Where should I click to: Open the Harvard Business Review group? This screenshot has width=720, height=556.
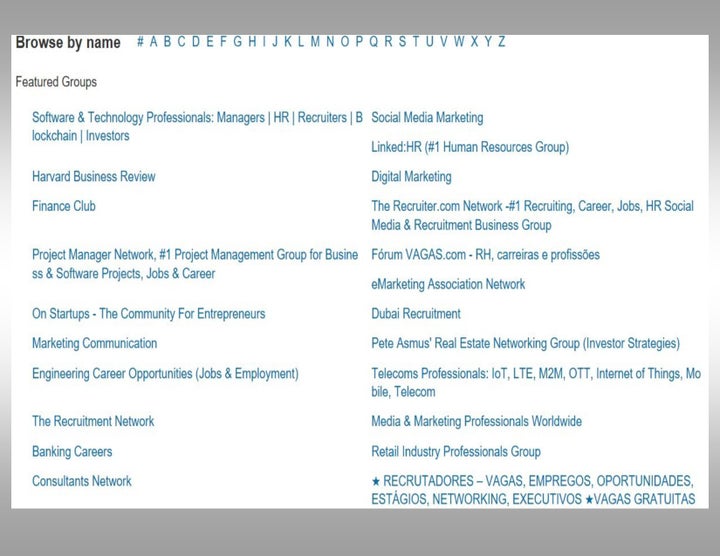click(x=94, y=177)
